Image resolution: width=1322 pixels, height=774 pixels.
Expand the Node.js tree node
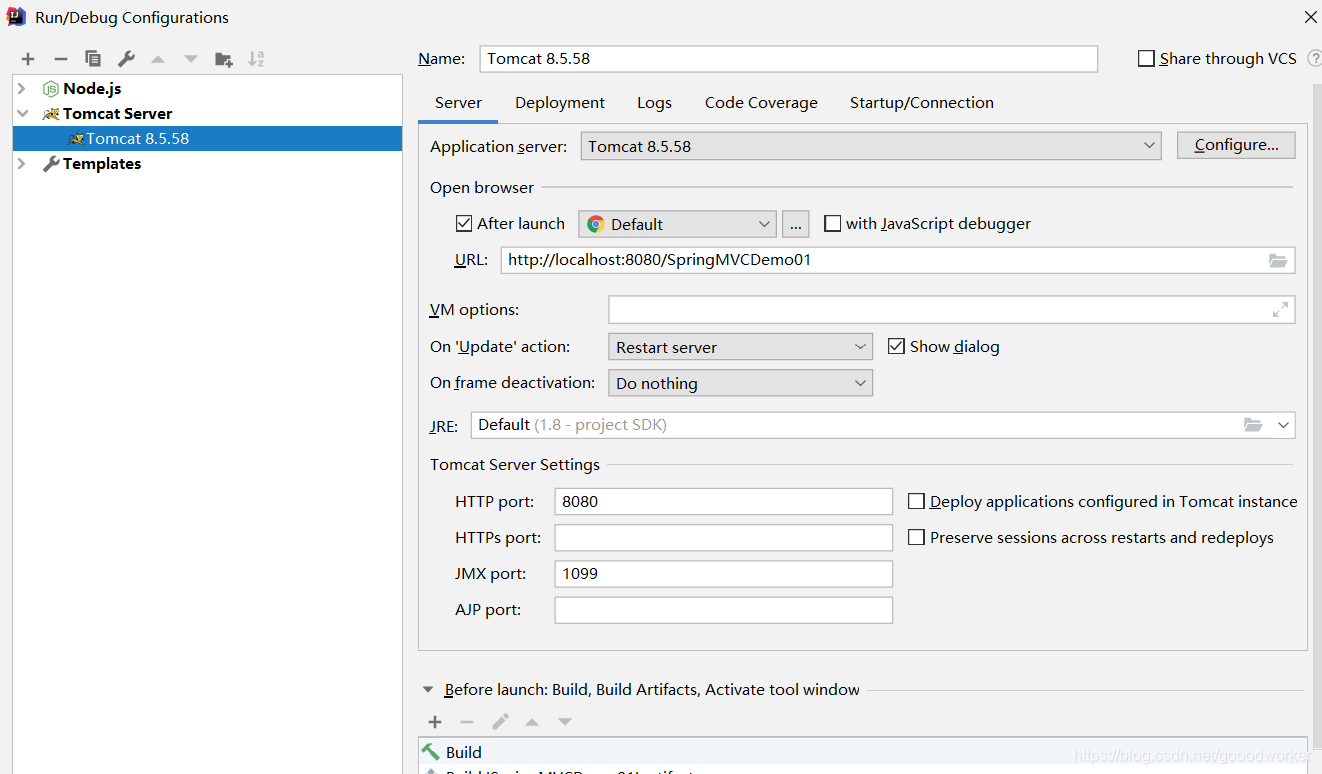click(x=22, y=89)
